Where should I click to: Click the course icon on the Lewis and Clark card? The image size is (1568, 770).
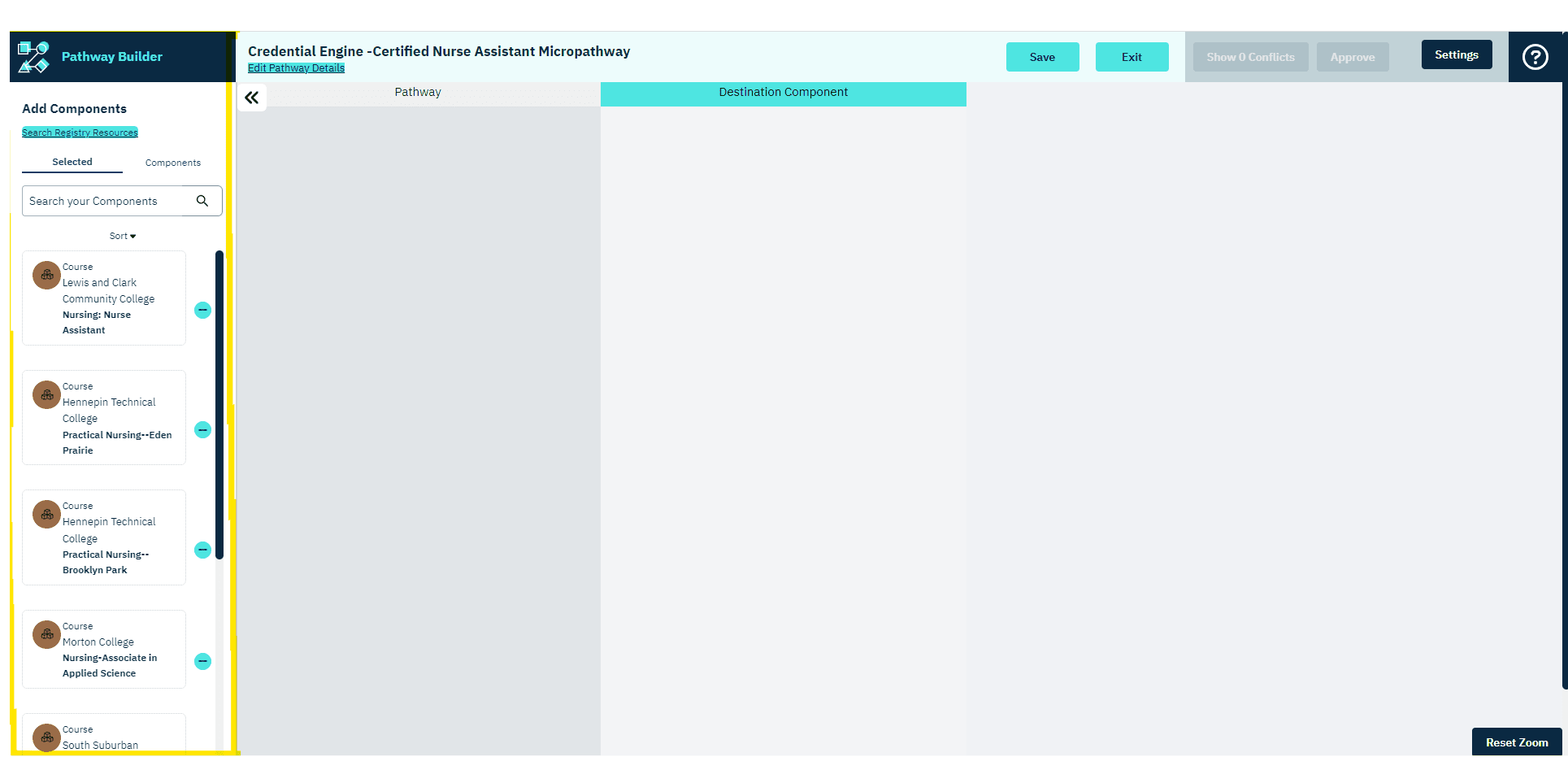click(46, 275)
